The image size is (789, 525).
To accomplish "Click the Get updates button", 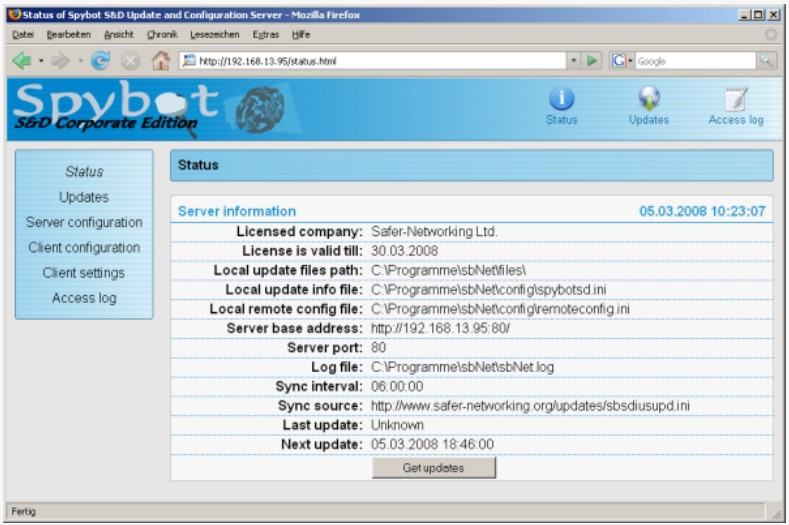I will [434, 468].
